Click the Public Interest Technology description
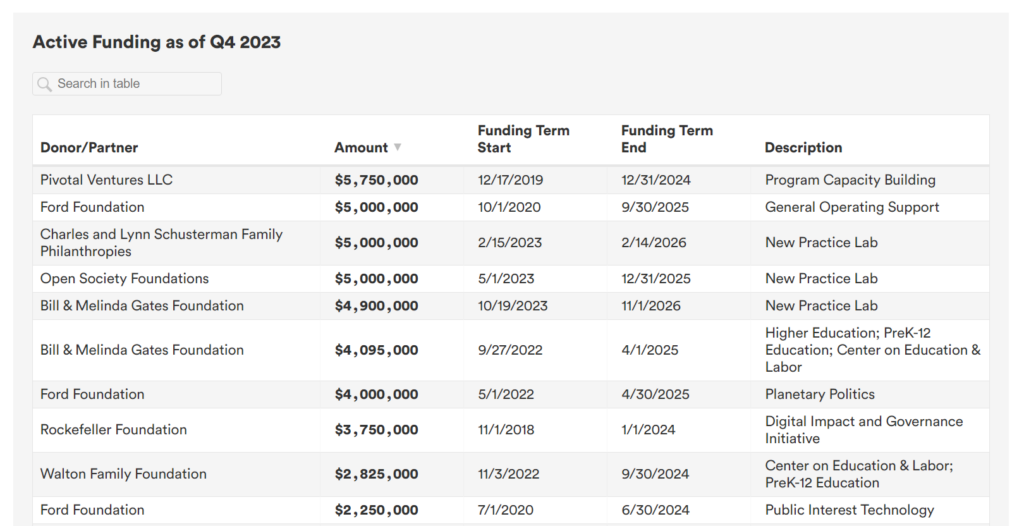Viewport: 1024px width, 526px height. pyautogui.click(x=849, y=510)
